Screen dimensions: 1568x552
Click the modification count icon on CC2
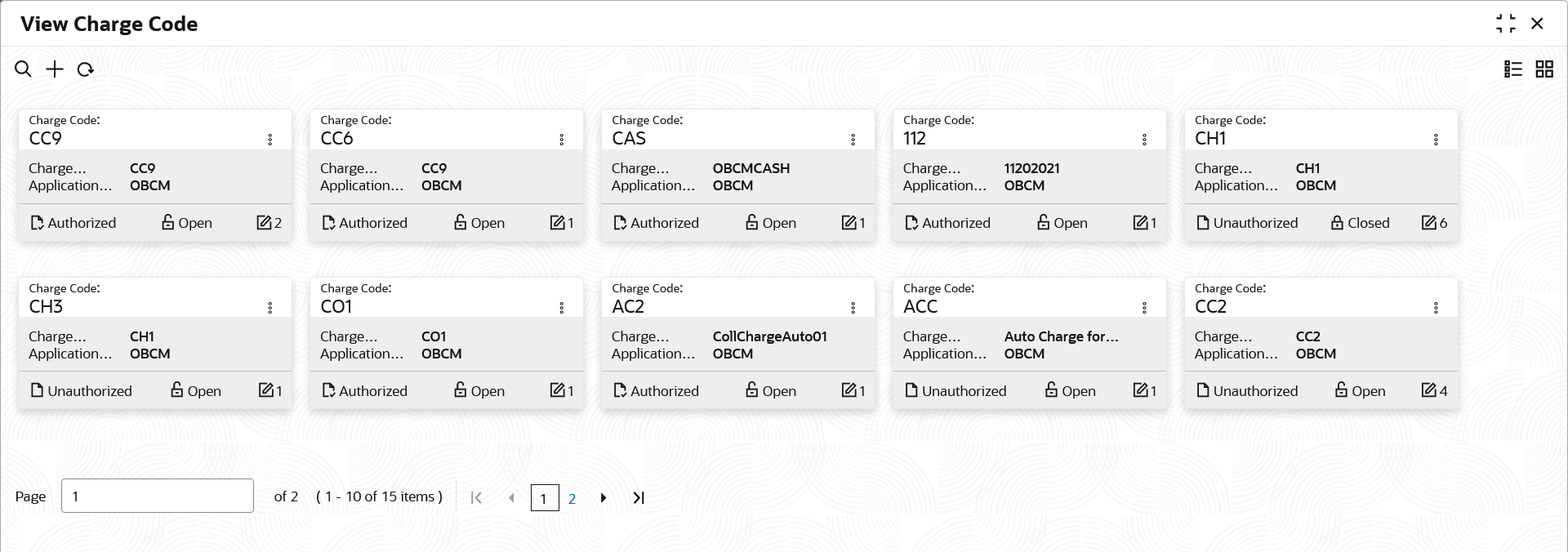(1428, 391)
